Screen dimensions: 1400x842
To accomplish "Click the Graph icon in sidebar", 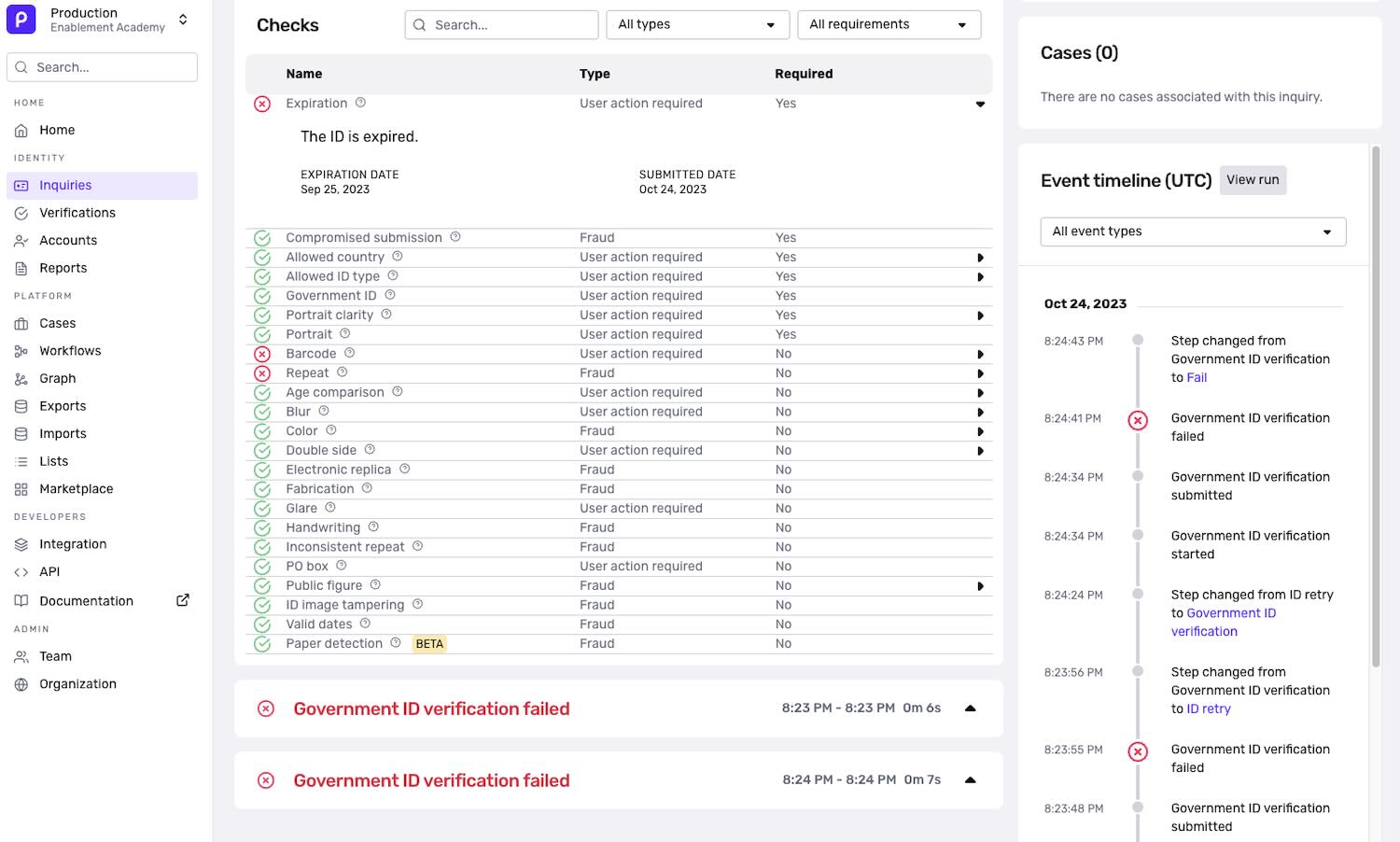I will (21, 379).
